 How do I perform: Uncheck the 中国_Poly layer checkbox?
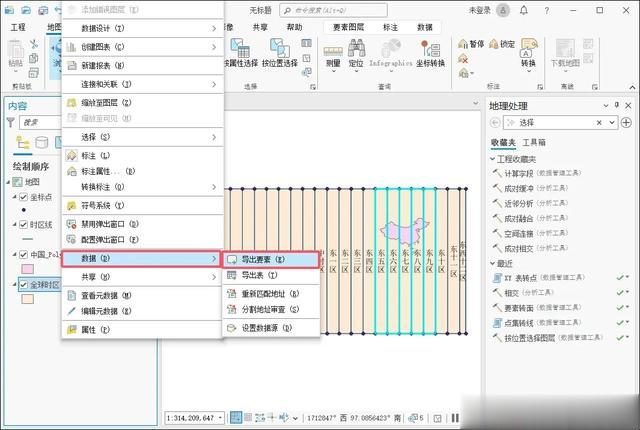tap(23, 255)
